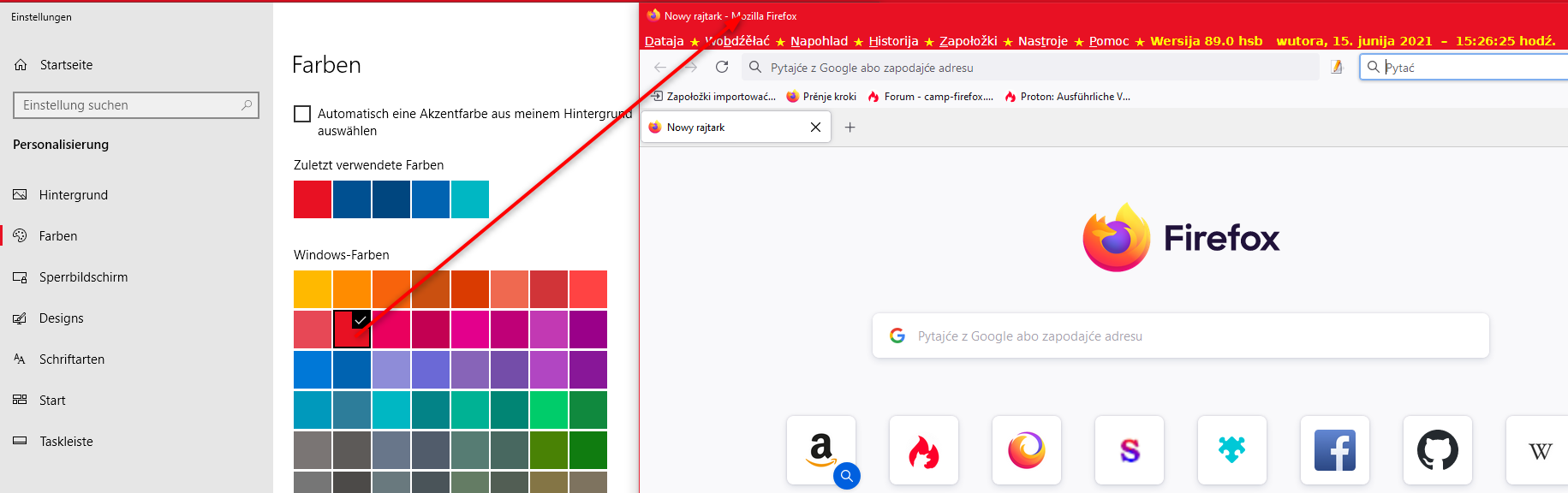This screenshot has height=493, width=1568.
Task: Open the Pomoc menu
Action: point(1109,41)
